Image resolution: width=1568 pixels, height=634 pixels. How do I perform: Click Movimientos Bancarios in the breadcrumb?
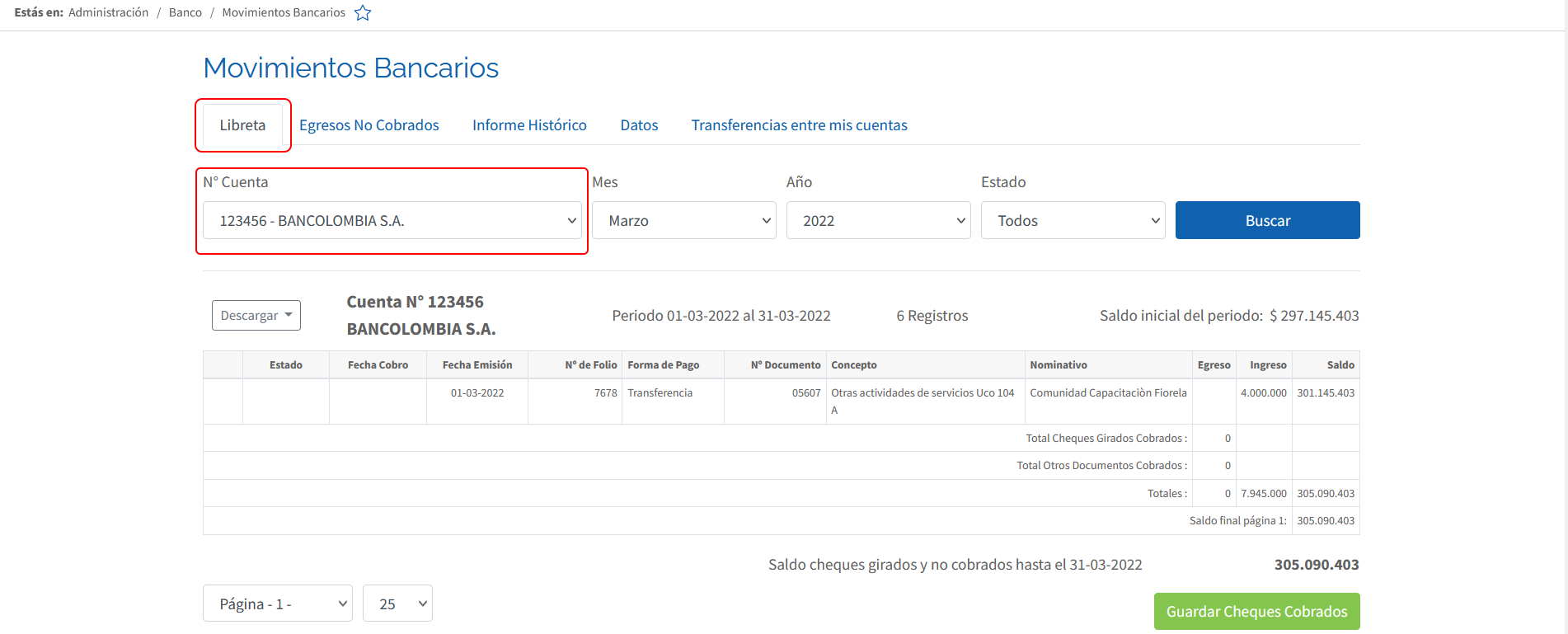284,12
